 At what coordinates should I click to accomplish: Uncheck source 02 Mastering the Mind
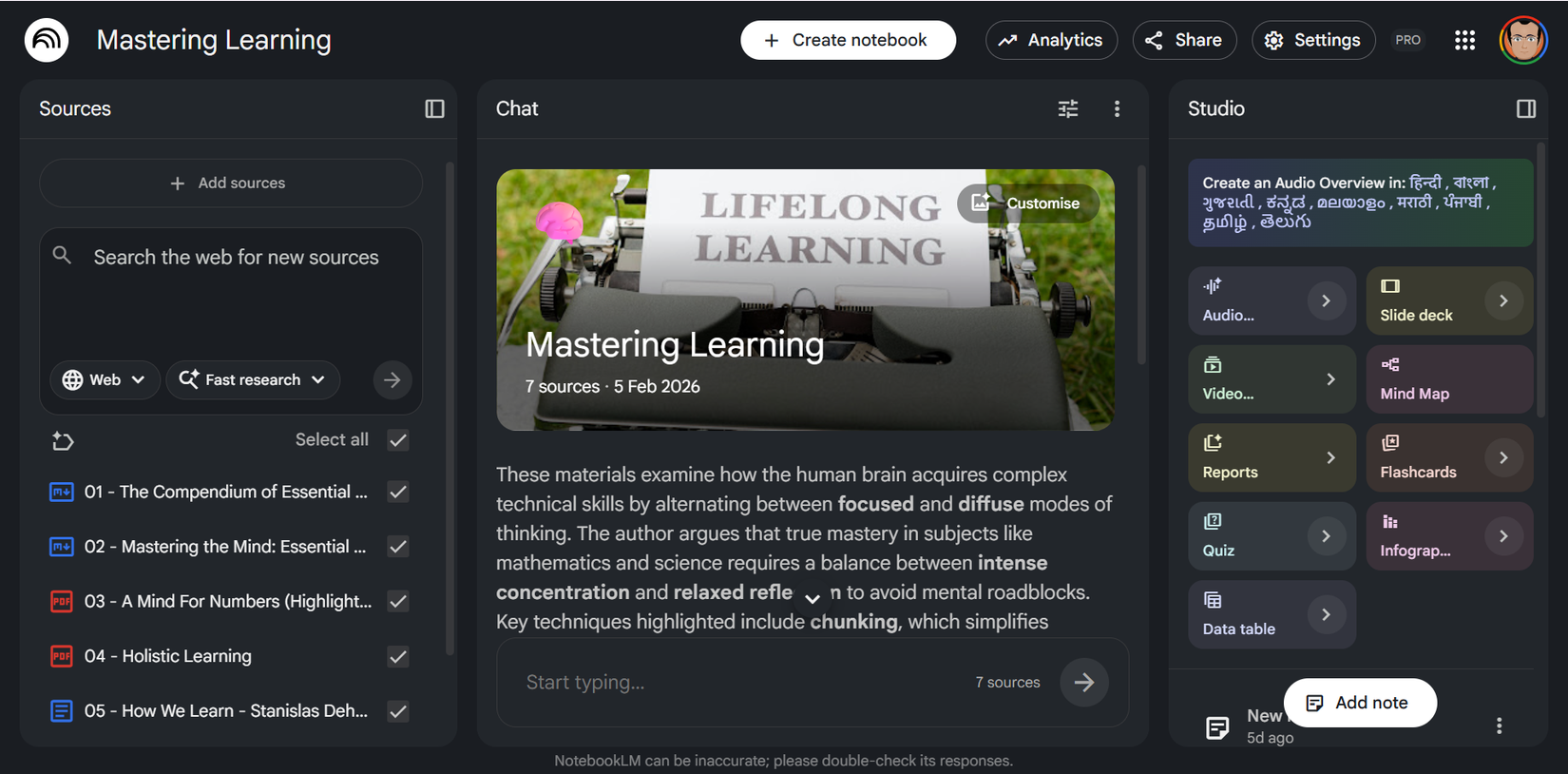click(398, 547)
